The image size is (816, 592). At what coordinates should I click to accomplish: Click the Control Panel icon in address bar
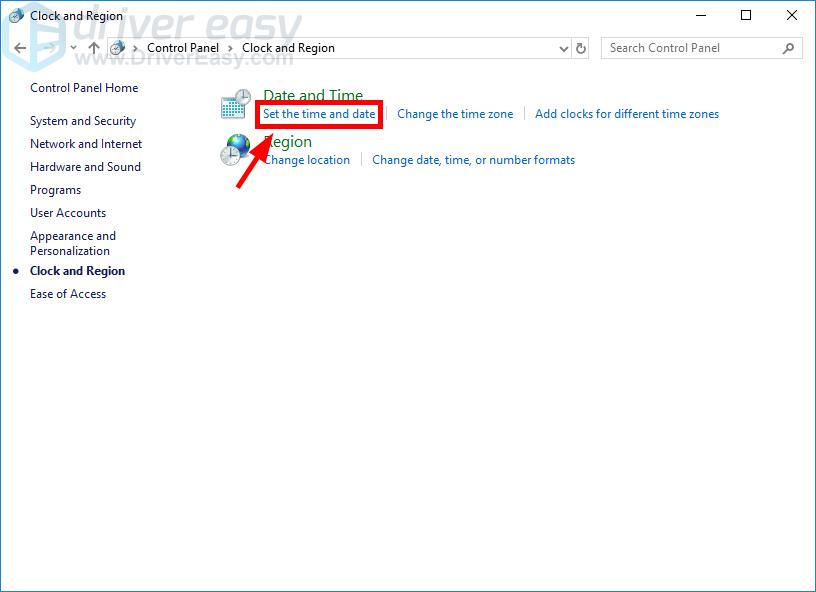tap(118, 48)
